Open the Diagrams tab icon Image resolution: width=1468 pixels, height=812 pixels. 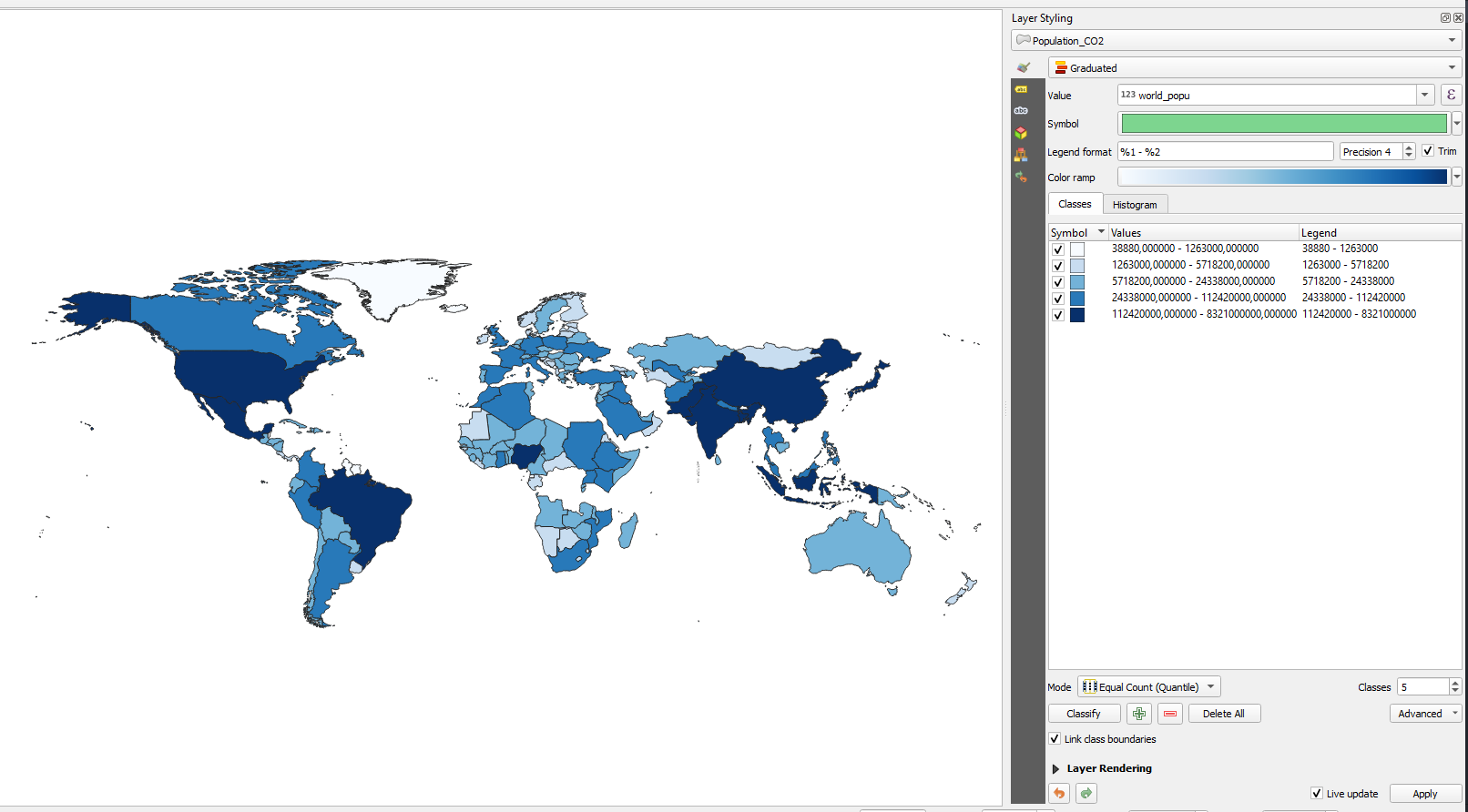coord(1021,155)
